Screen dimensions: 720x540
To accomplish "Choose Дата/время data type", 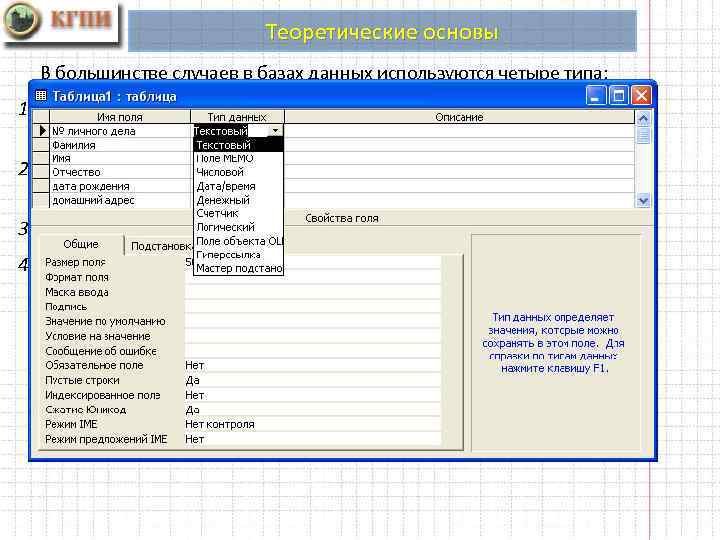I will 238,186.
